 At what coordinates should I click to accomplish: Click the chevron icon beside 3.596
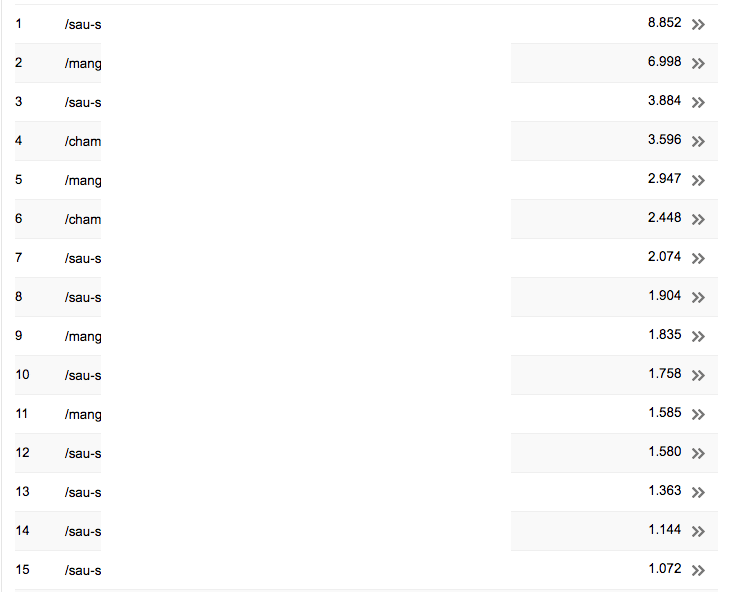pos(698,141)
